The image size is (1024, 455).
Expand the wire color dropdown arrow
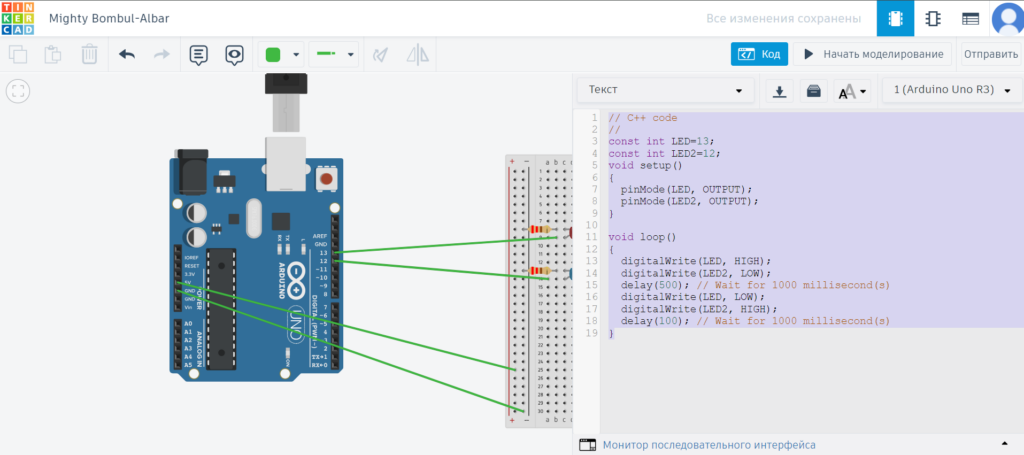coord(296,55)
